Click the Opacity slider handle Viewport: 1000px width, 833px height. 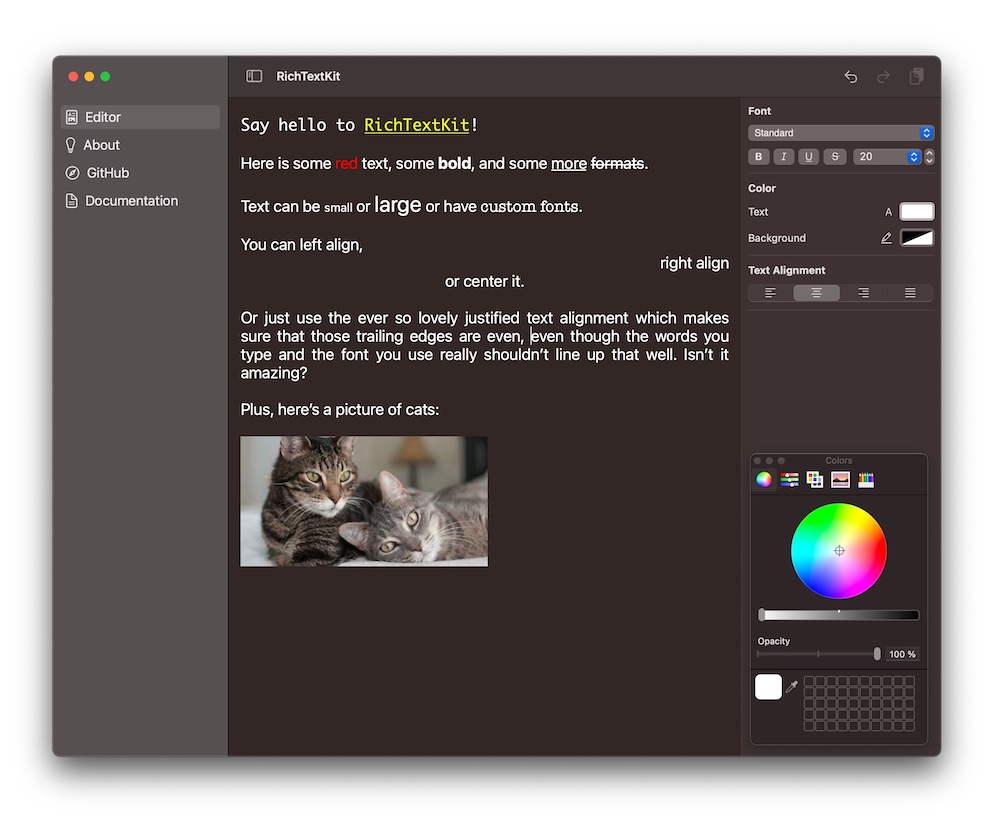(877, 654)
